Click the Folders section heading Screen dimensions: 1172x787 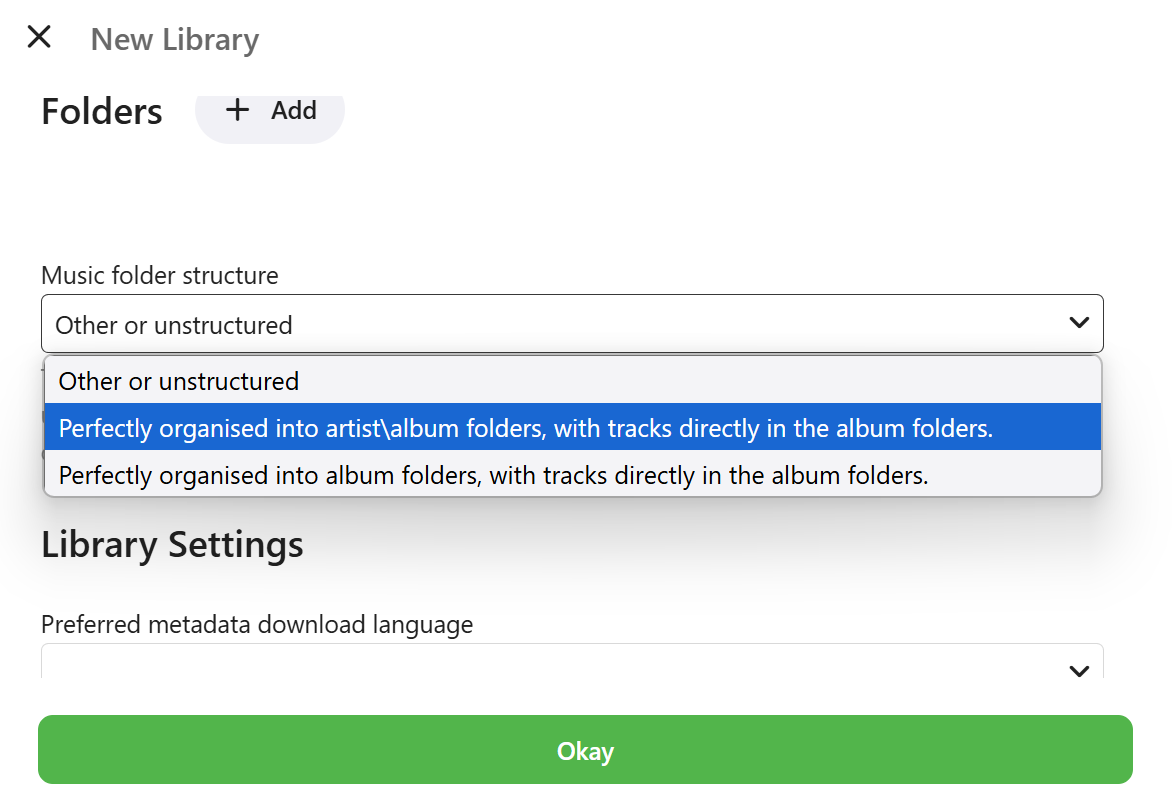point(101,112)
